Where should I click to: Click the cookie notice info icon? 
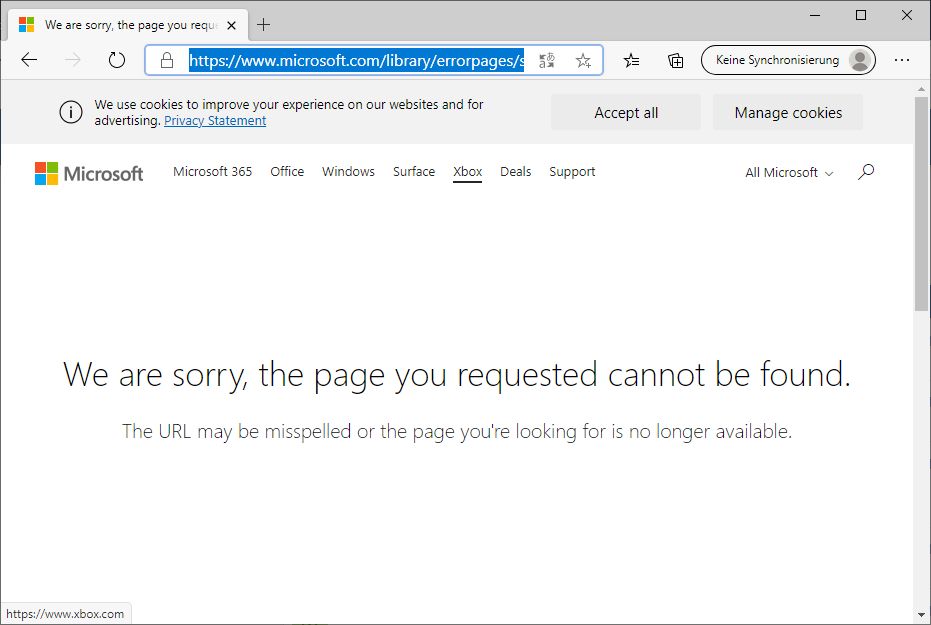click(x=70, y=112)
